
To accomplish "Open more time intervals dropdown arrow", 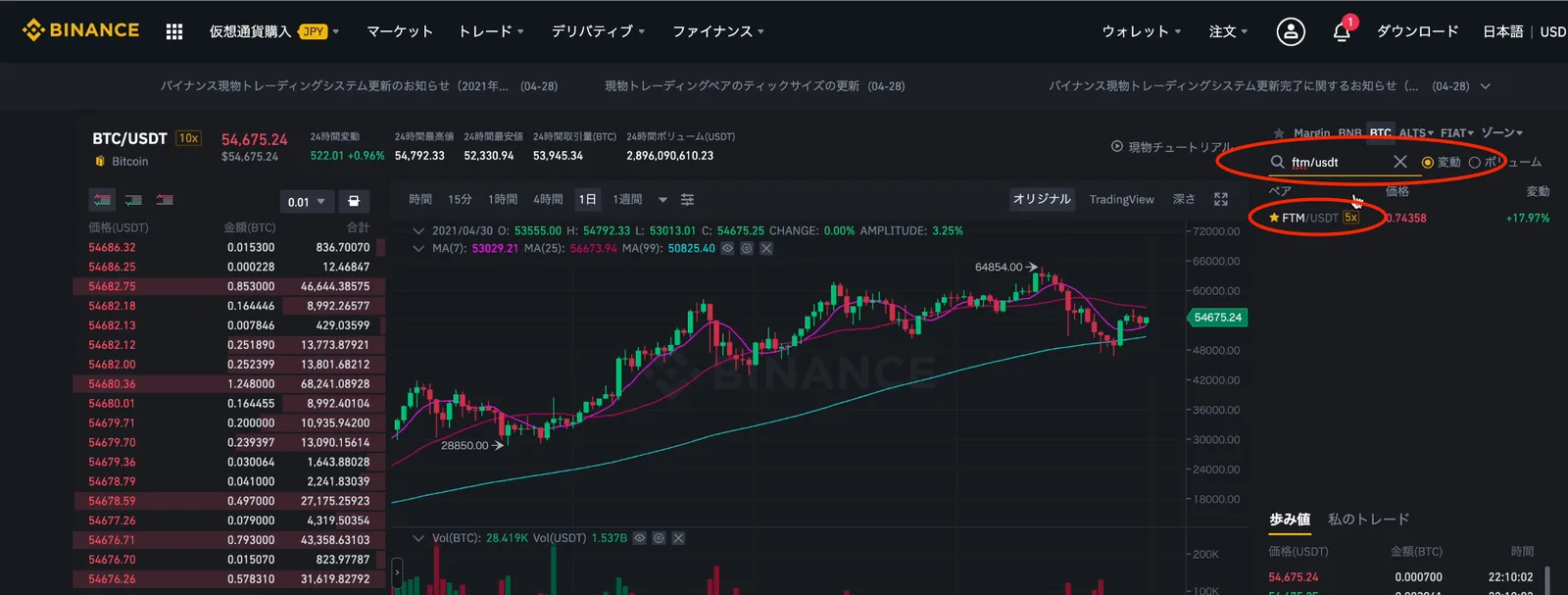I will click(662, 200).
